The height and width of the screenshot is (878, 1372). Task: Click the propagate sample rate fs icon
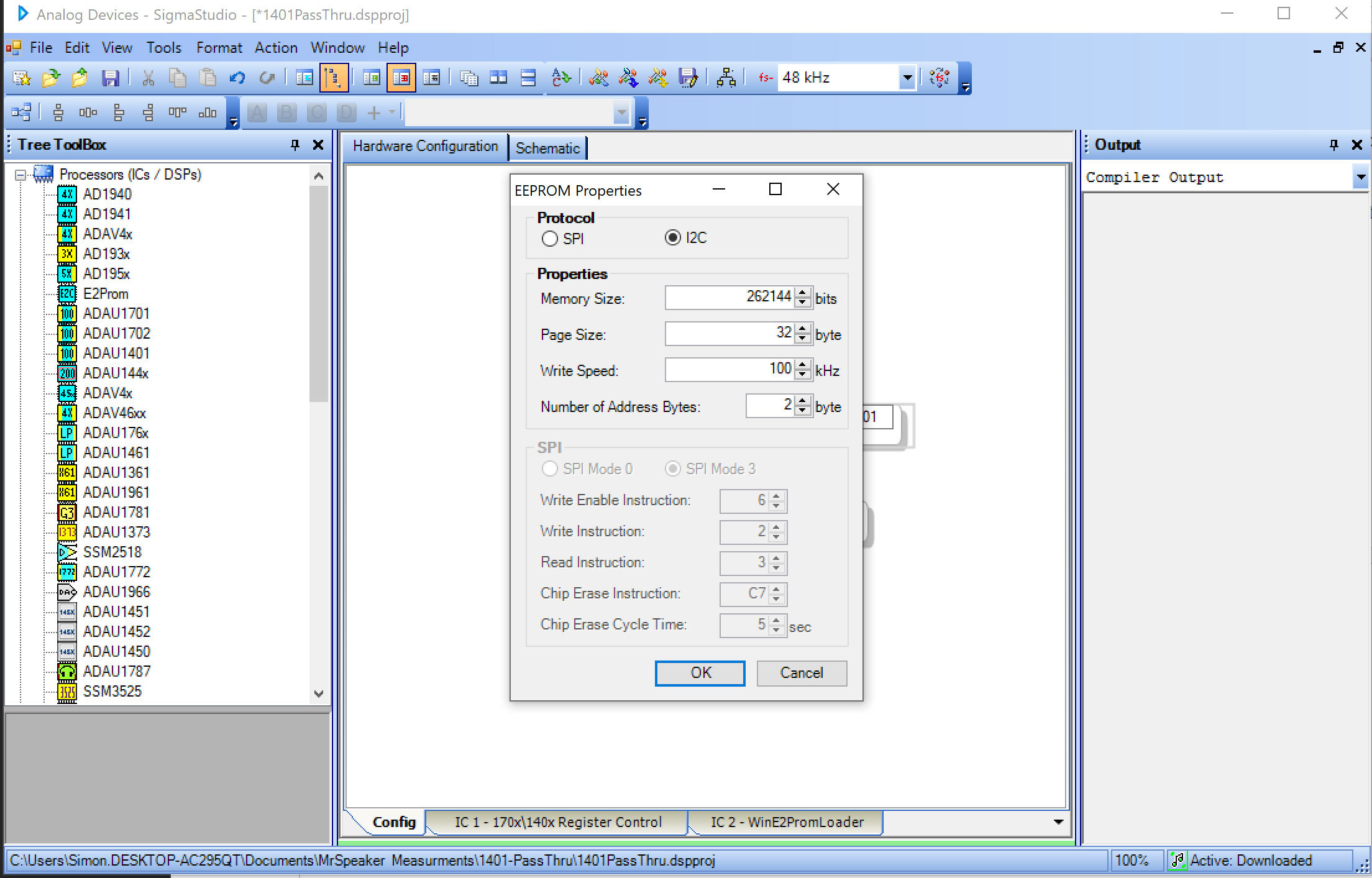click(940, 78)
